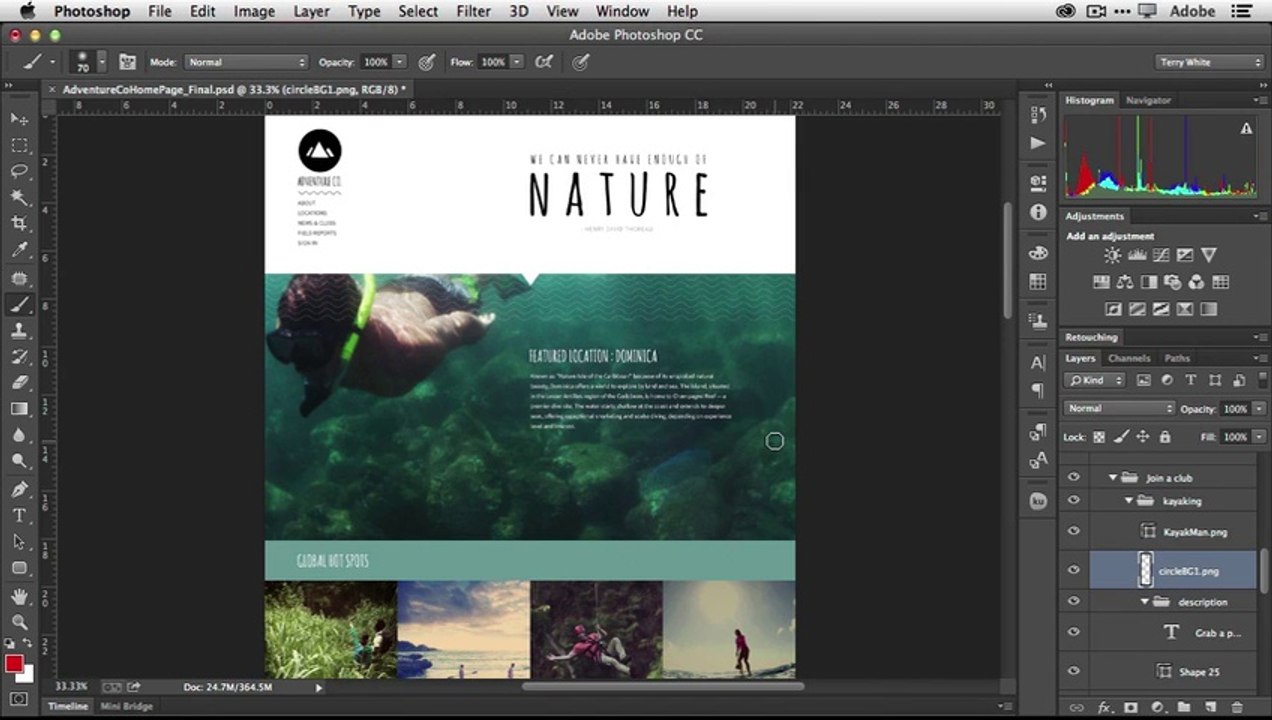Toggle lock all for the layer

[x=1165, y=437]
